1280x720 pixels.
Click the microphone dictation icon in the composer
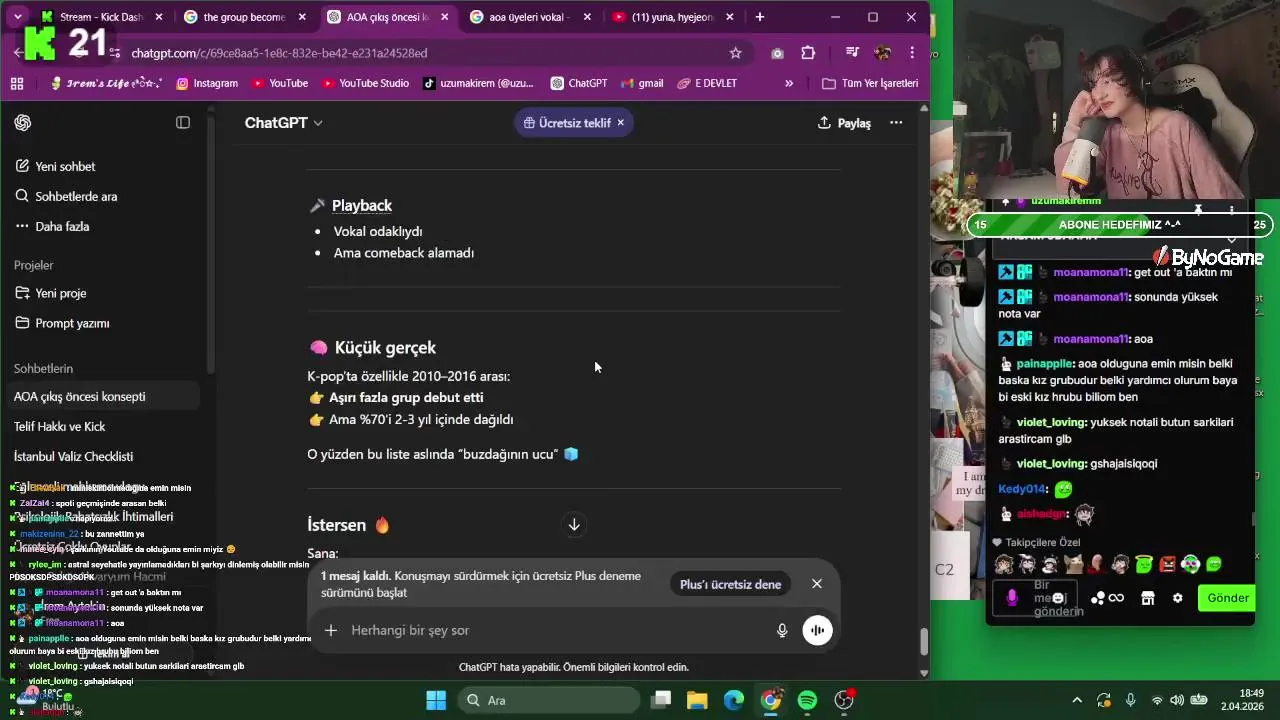click(782, 630)
